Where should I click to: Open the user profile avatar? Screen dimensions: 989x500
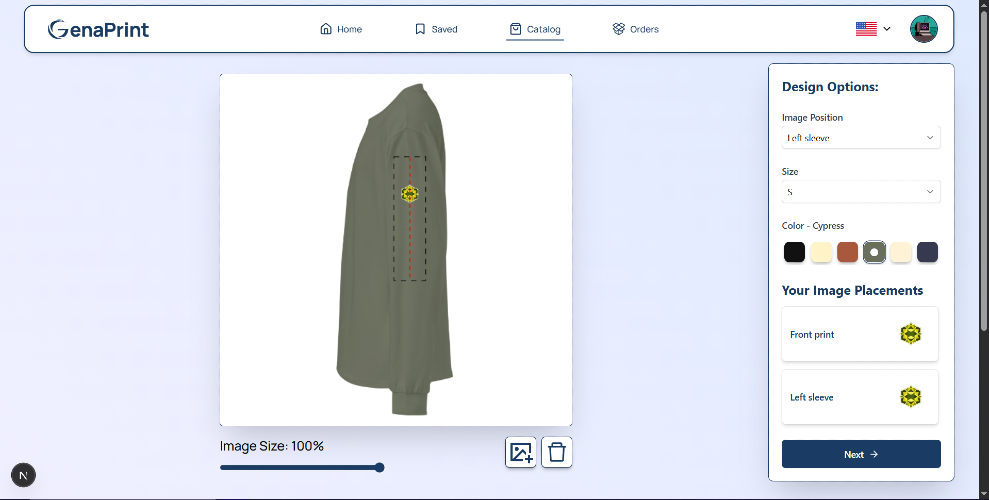click(x=923, y=29)
